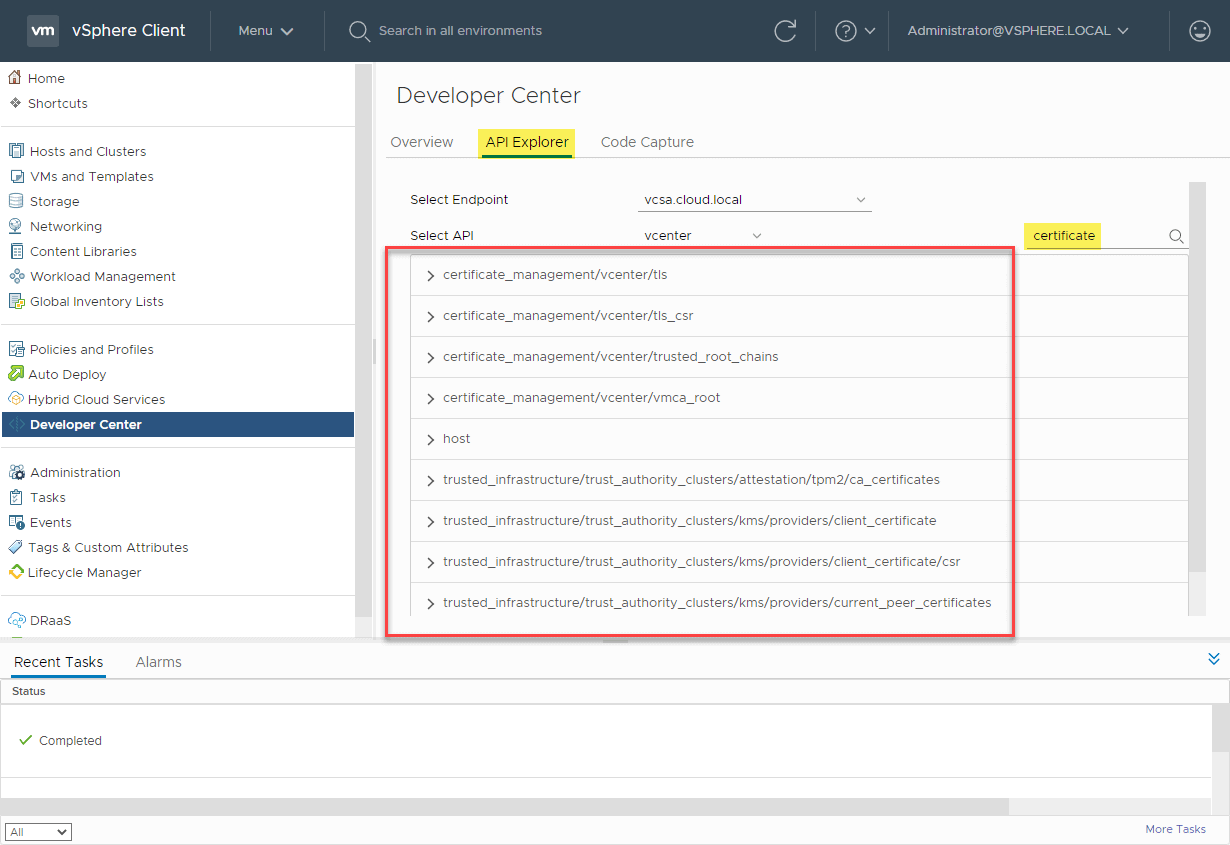Click the Policies and Profiles icon
Viewport: 1230px width, 845px height.
pyautogui.click(x=16, y=349)
